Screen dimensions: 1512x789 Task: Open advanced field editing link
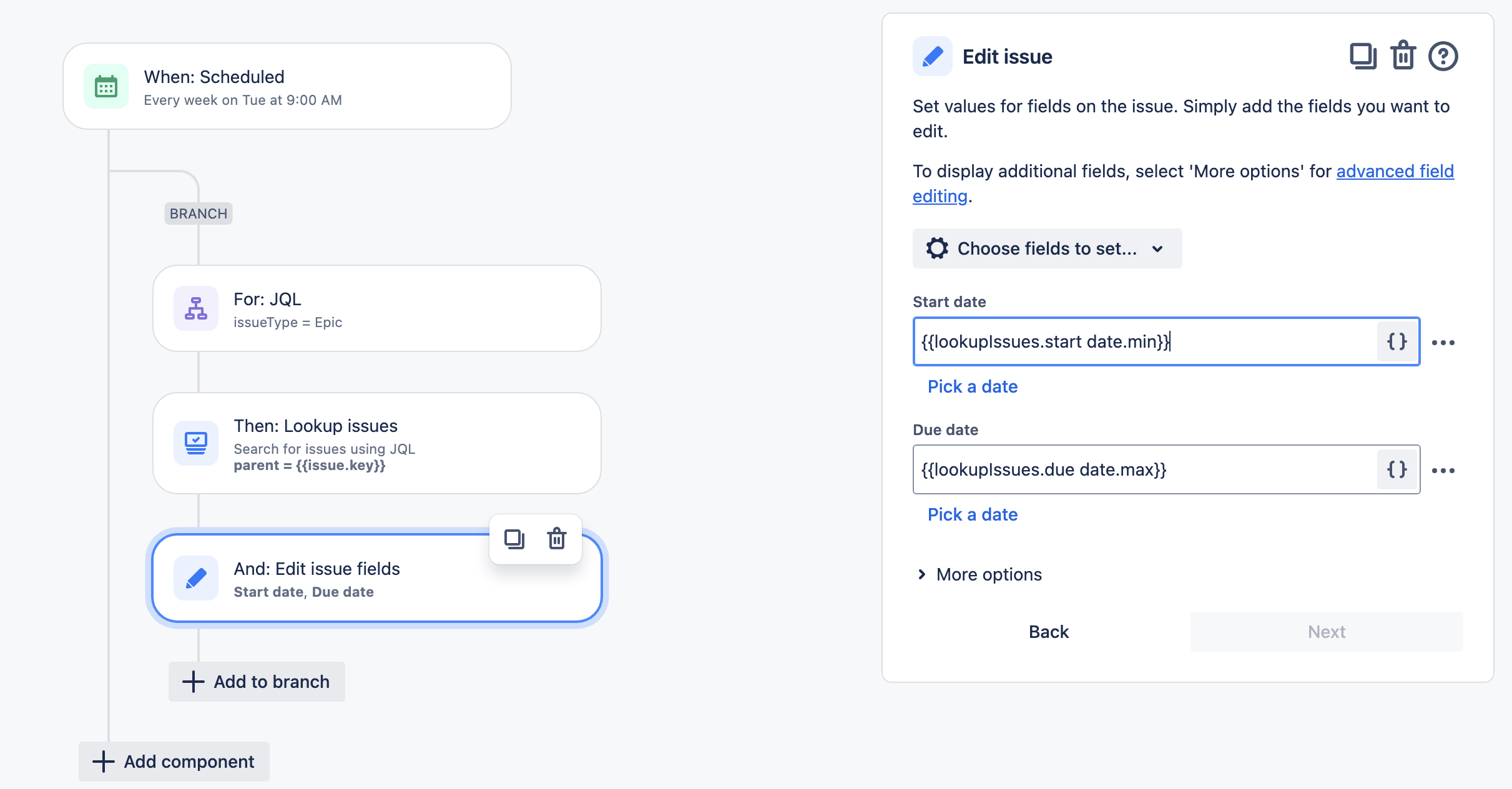tap(1395, 171)
